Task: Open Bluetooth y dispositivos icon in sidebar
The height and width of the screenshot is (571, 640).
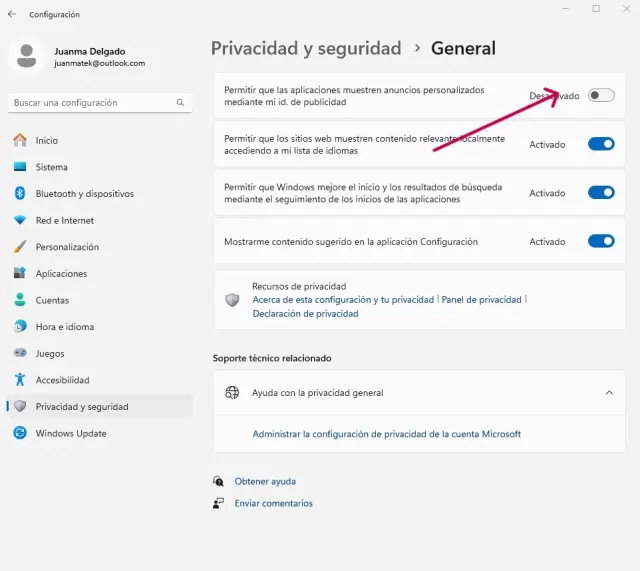Action: point(20,194)
